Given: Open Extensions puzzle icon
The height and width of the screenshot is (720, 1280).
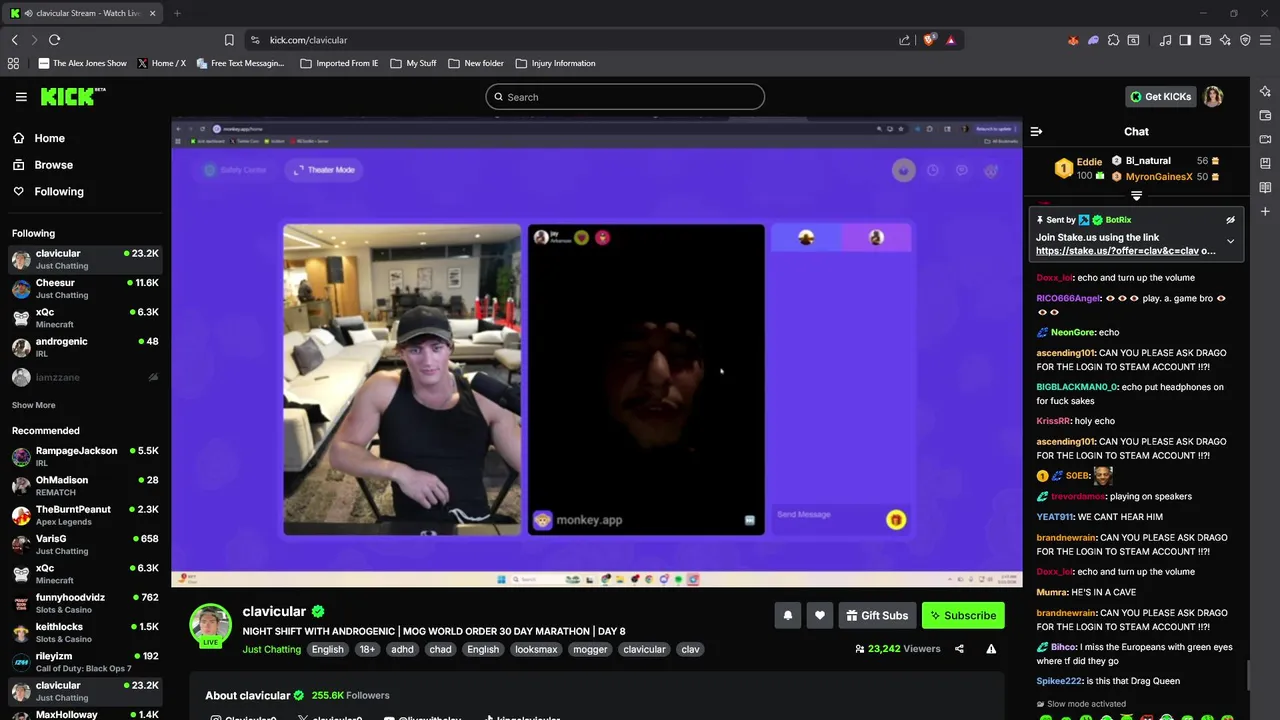Looking at the screenshot, I should [x=1113, y=40].
